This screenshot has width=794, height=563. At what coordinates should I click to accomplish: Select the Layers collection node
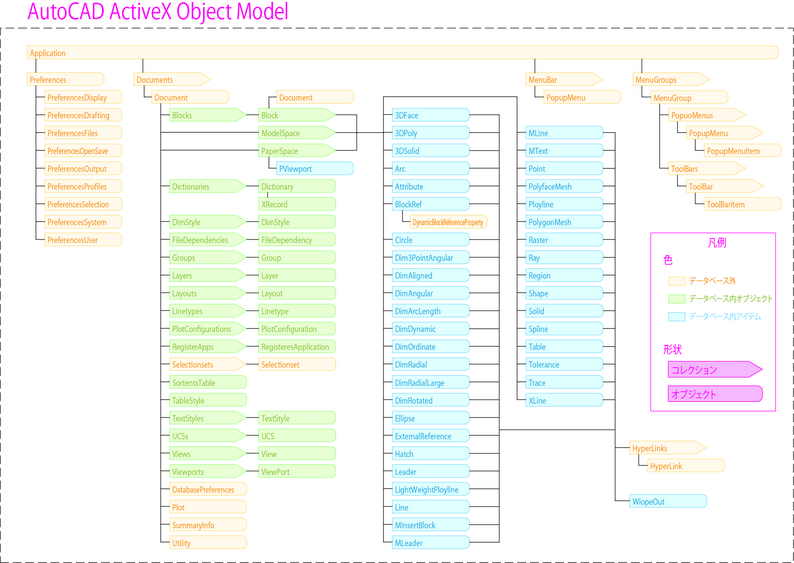(208, 275)
